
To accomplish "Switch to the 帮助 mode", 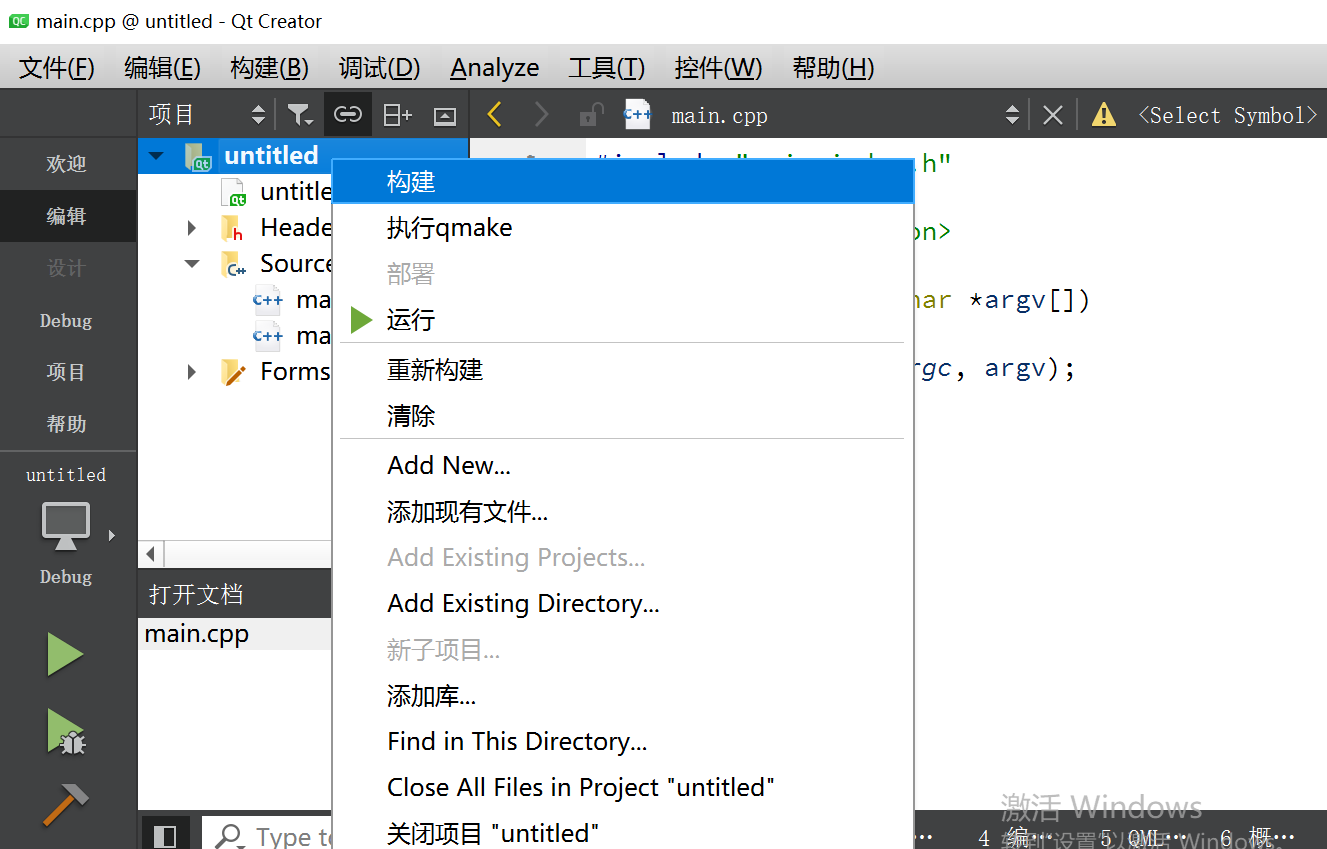I will (x=67, y=424).
